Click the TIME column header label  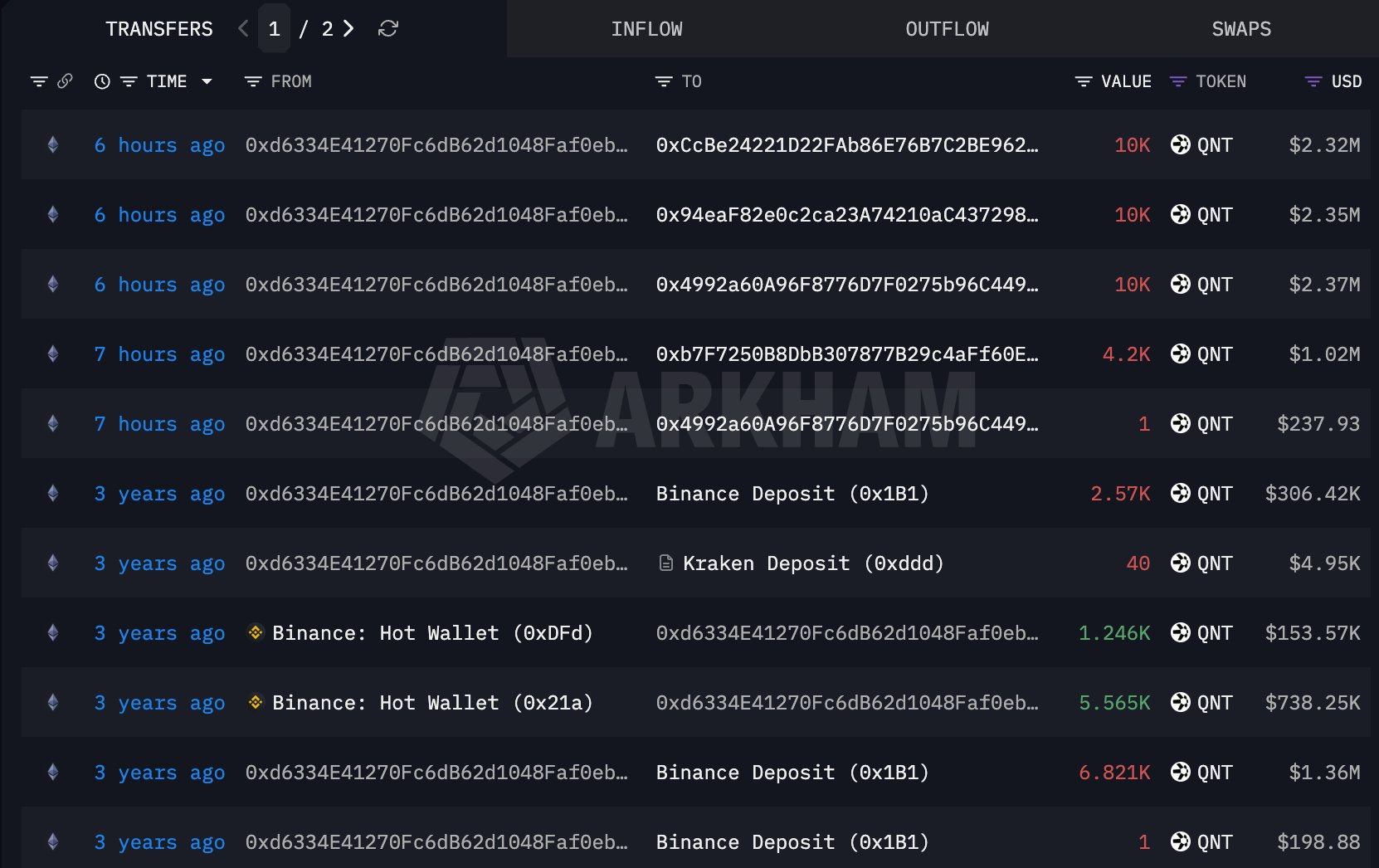(x=167, y=81)
